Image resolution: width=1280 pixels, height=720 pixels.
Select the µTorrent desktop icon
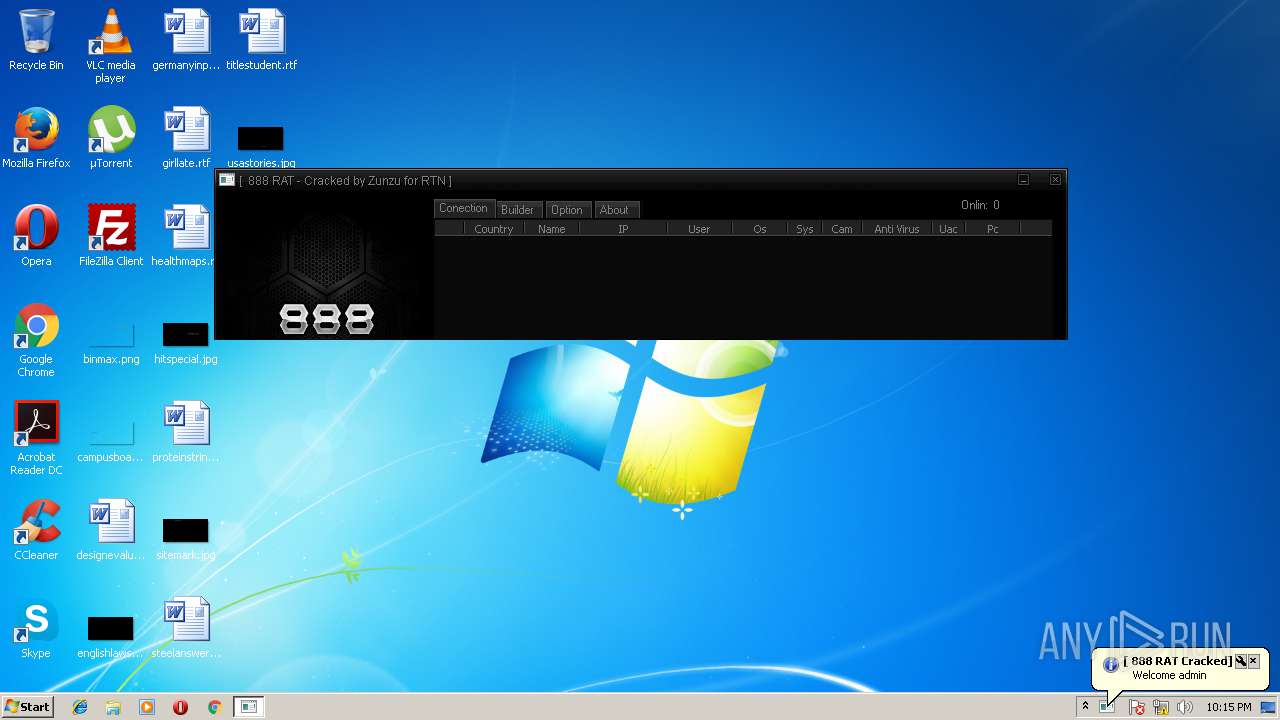point(111,138)
